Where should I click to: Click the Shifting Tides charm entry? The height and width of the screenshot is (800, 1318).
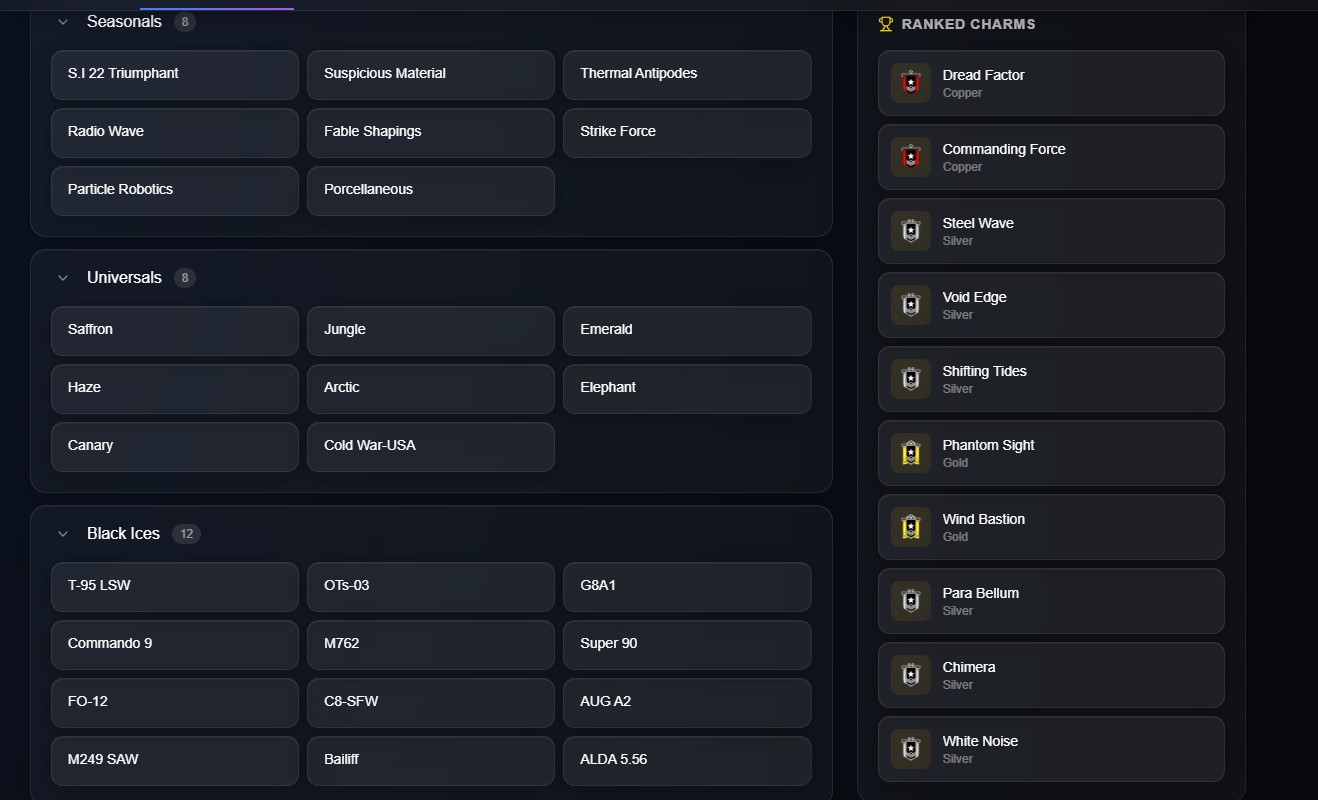coord(1051,379)
